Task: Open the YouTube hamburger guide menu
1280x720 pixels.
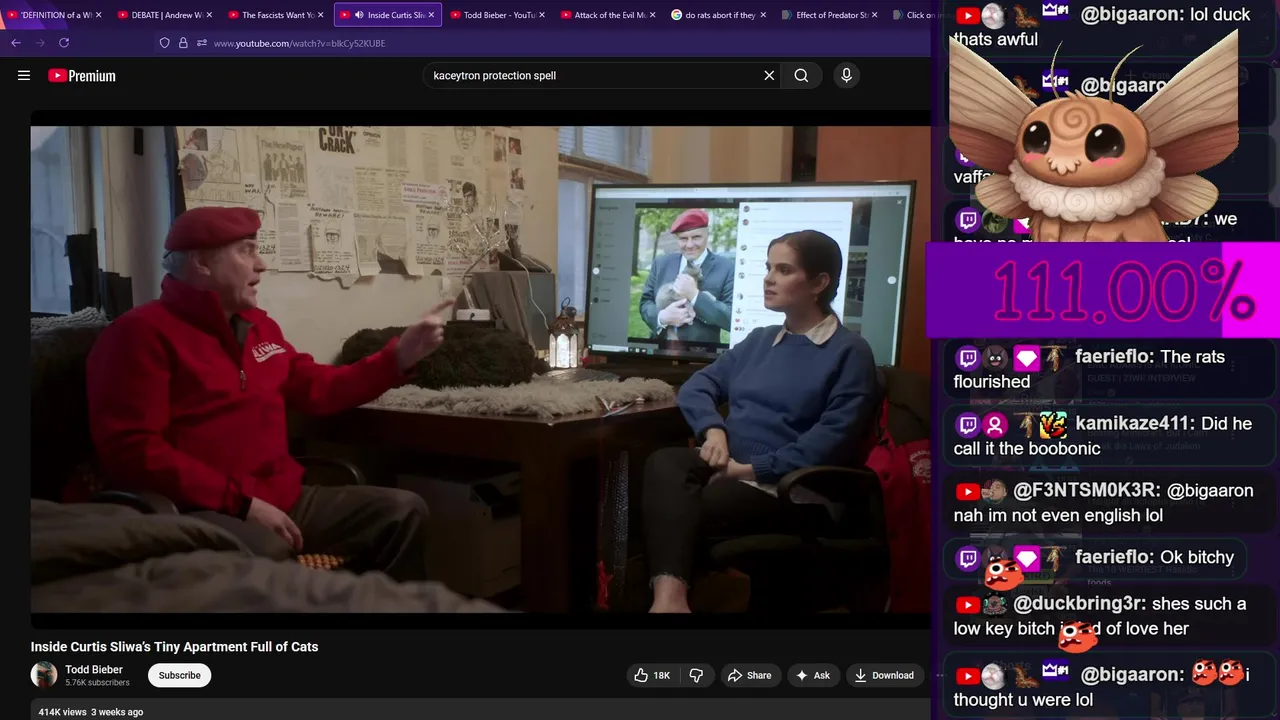Action: click(x=24, y=75)
